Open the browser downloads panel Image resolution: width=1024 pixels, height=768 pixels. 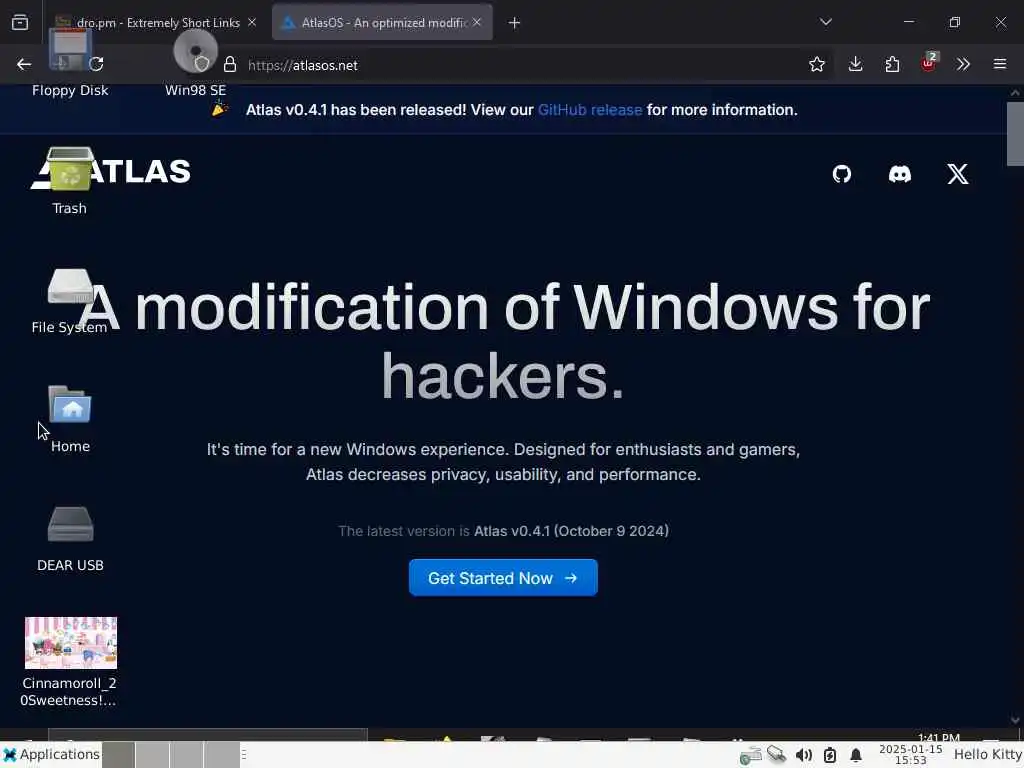pos(856,64)
